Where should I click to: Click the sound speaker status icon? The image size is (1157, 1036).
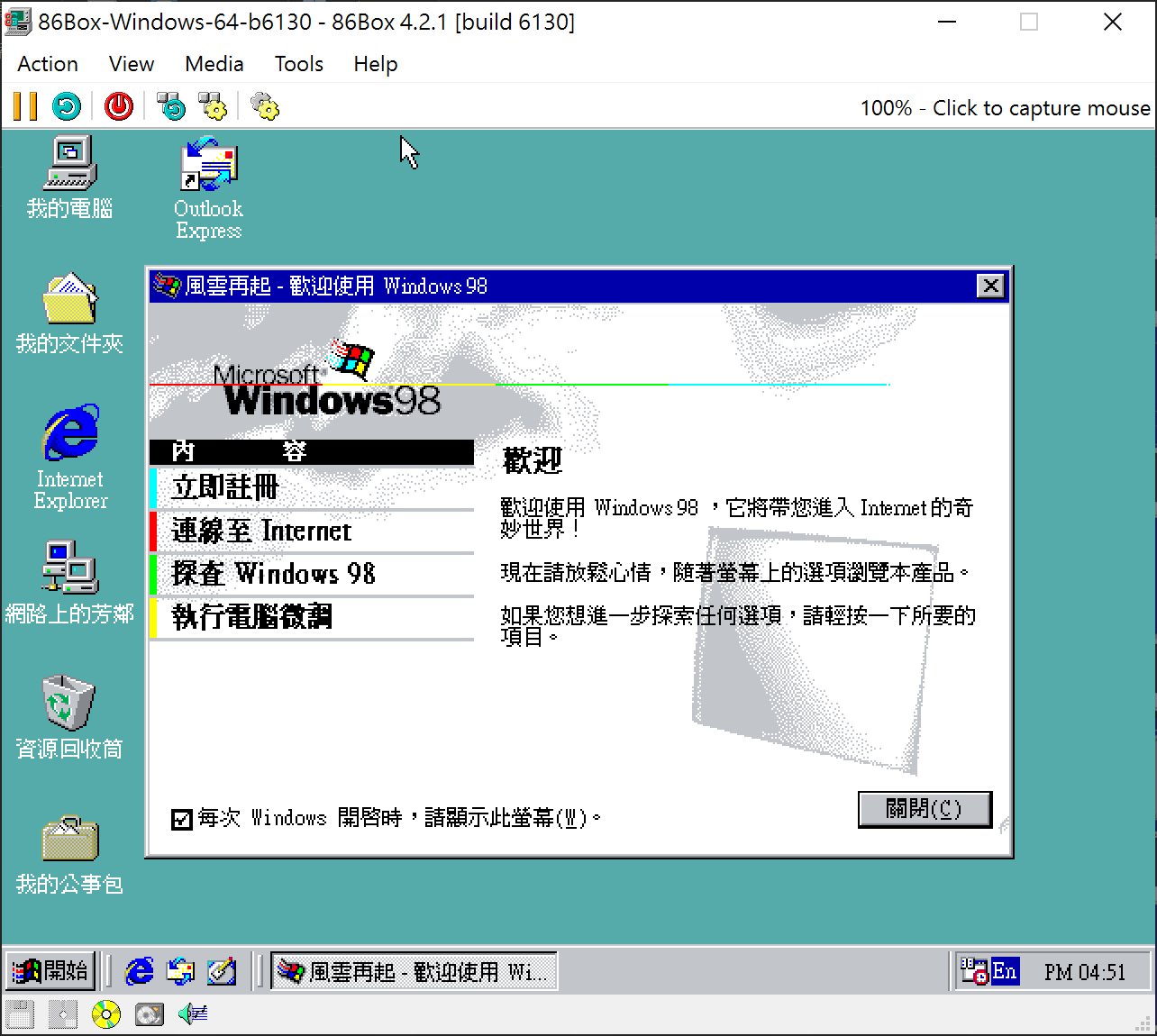pos(193,1014)
